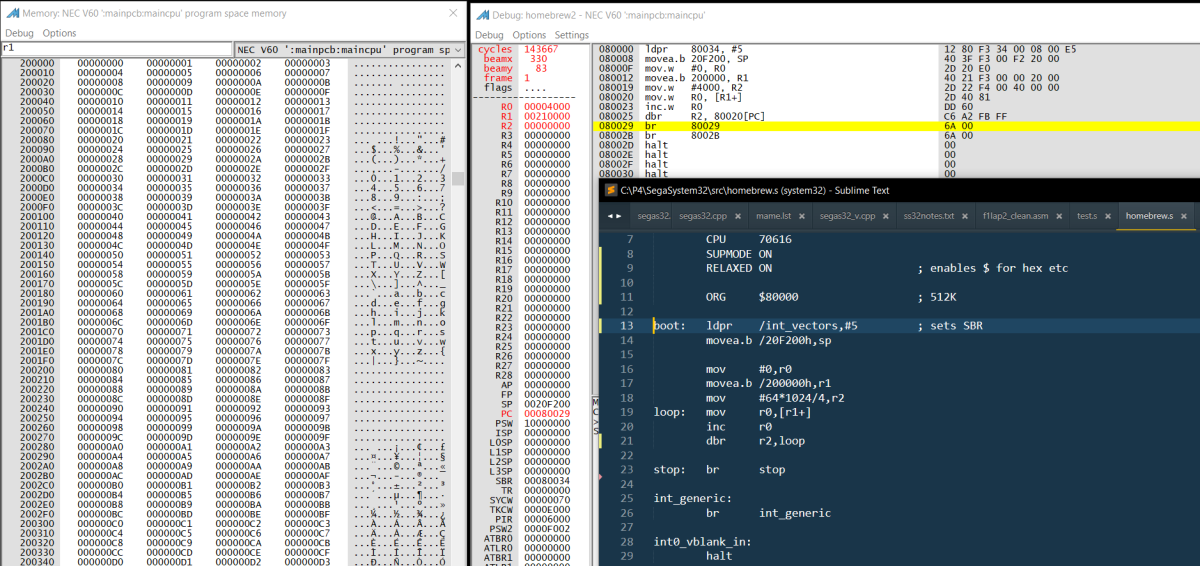Click the PSW register value 10000000

(x=546, y=424)
